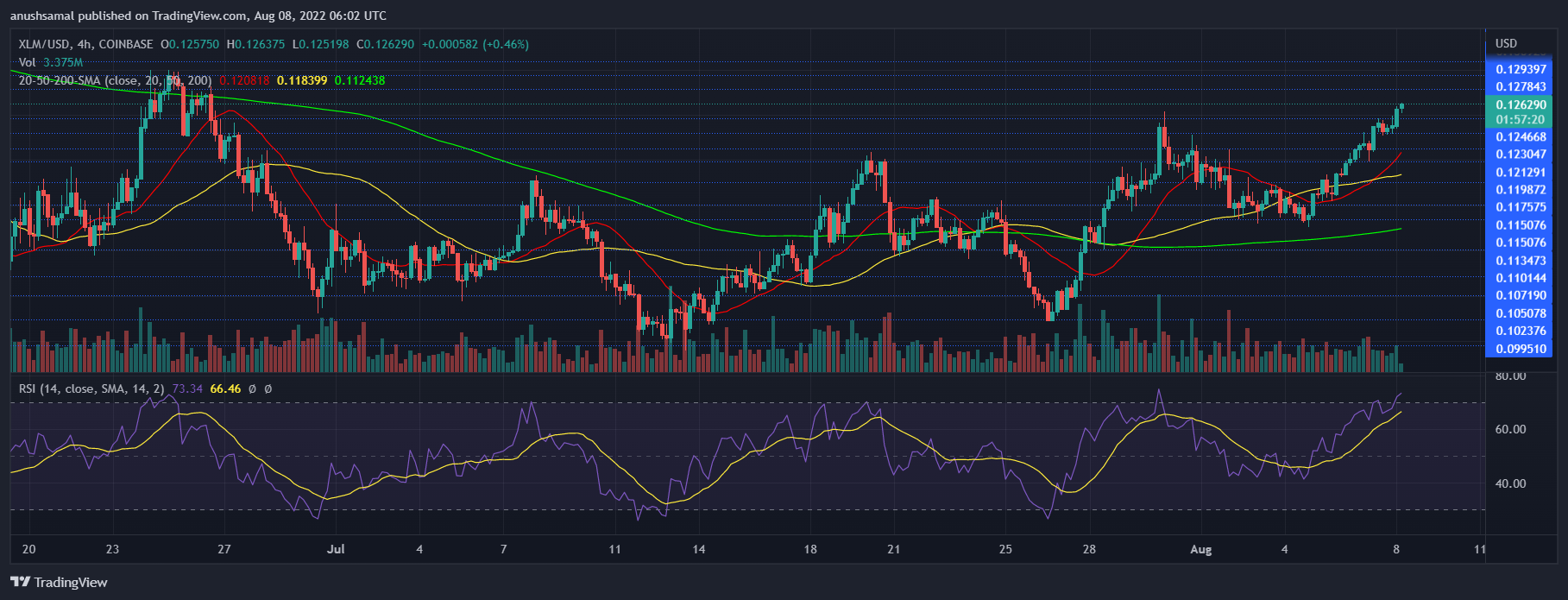
Task: Click the 0.121291 price level label
Action: coord(1521,172)
